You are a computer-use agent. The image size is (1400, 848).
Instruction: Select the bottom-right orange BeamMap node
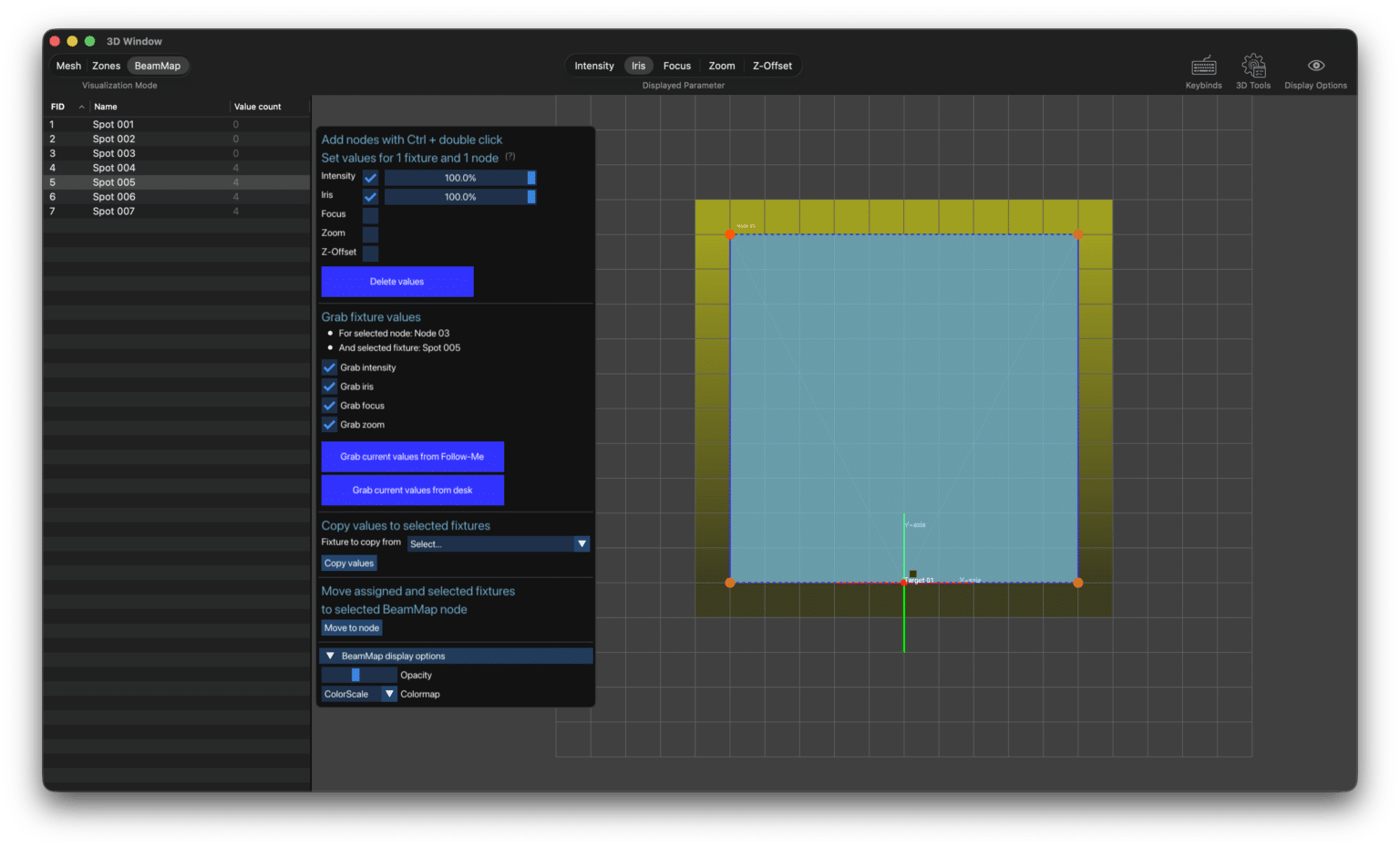(x=1077, y=583)
